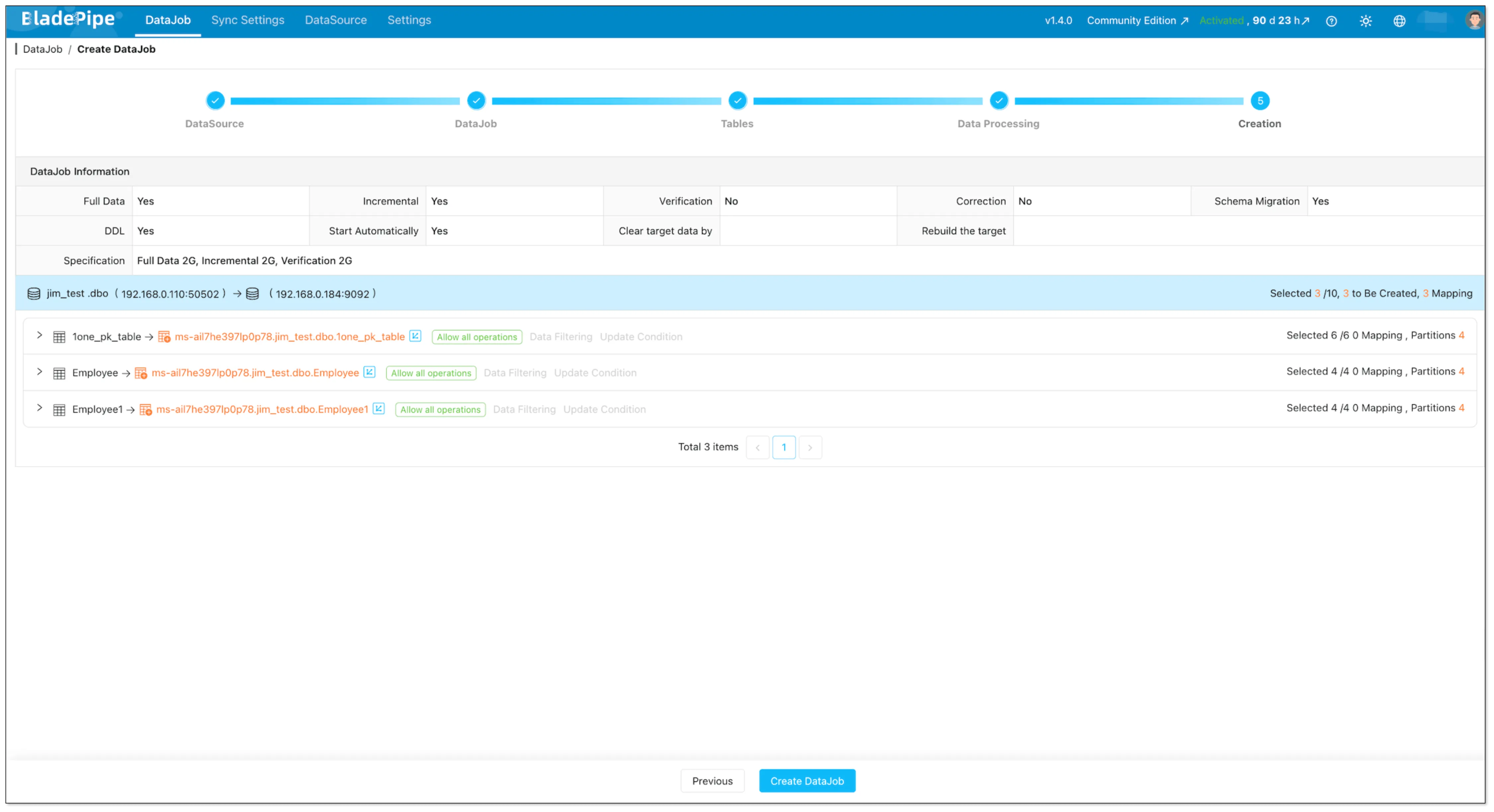Expand the 1one_pk_table row chevron

click(39, 336)
